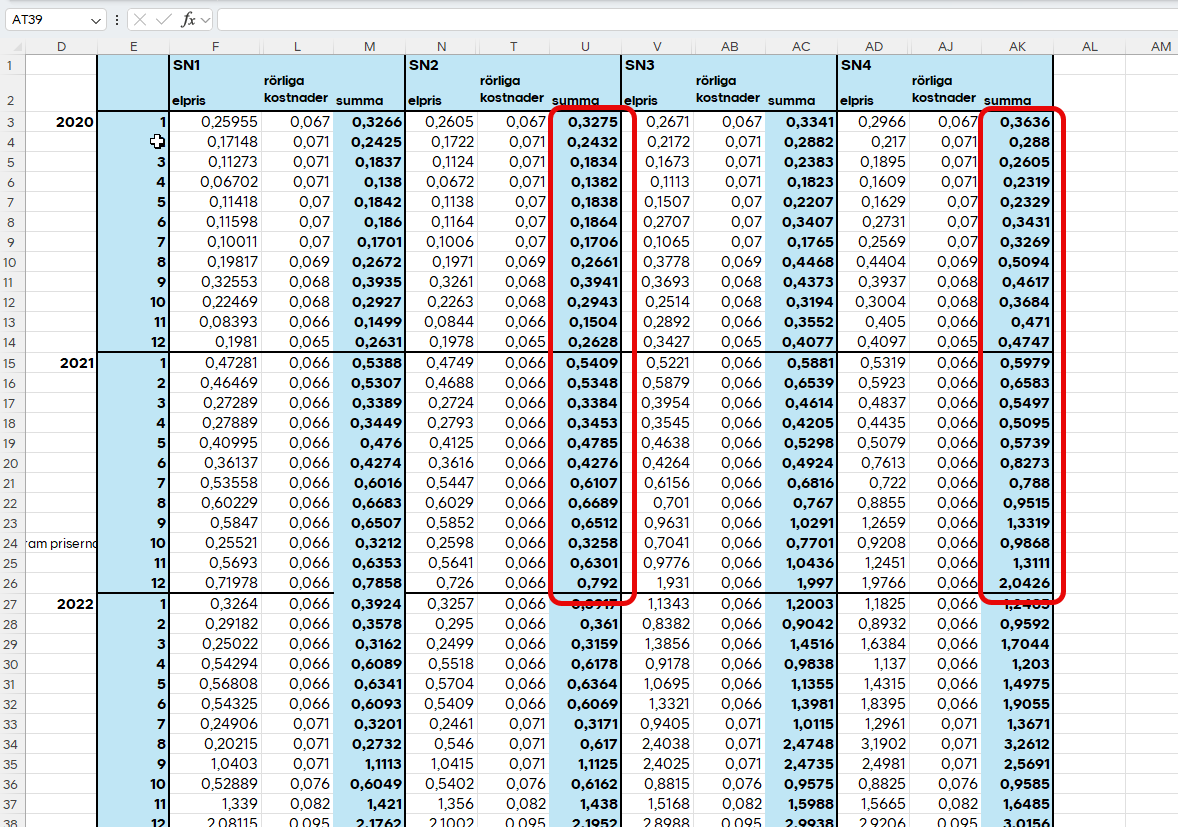Image resolution: width=1178 pixels, height=827 pixels.
Task: Click into the empty formula bar
Action: click(690, 20)
